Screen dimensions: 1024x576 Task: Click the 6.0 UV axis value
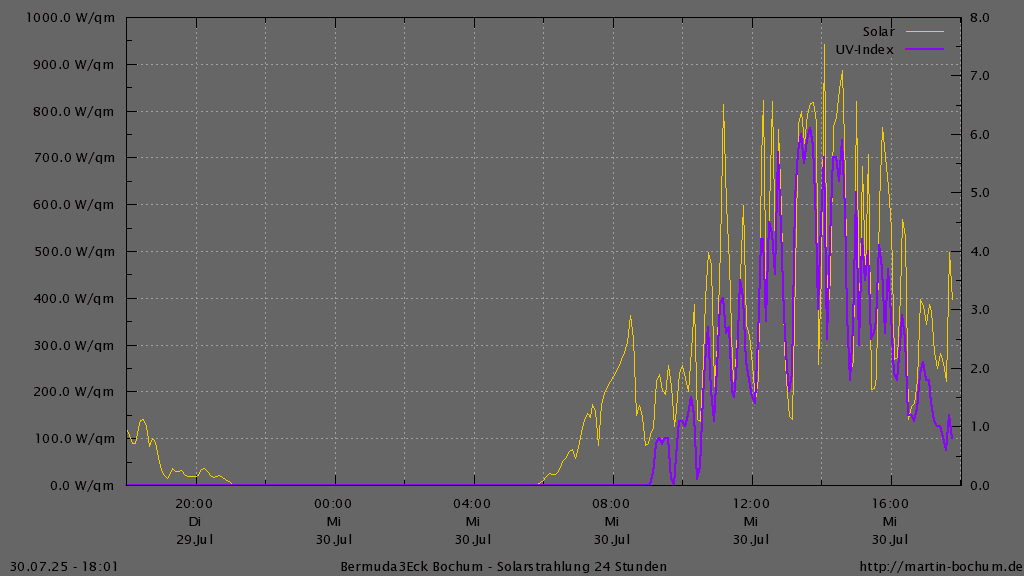coord(980,135)
